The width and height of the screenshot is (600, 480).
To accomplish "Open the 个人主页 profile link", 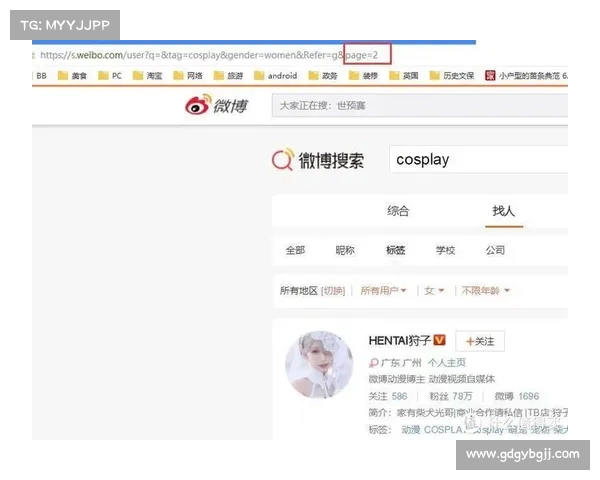I will click(446, 363).
